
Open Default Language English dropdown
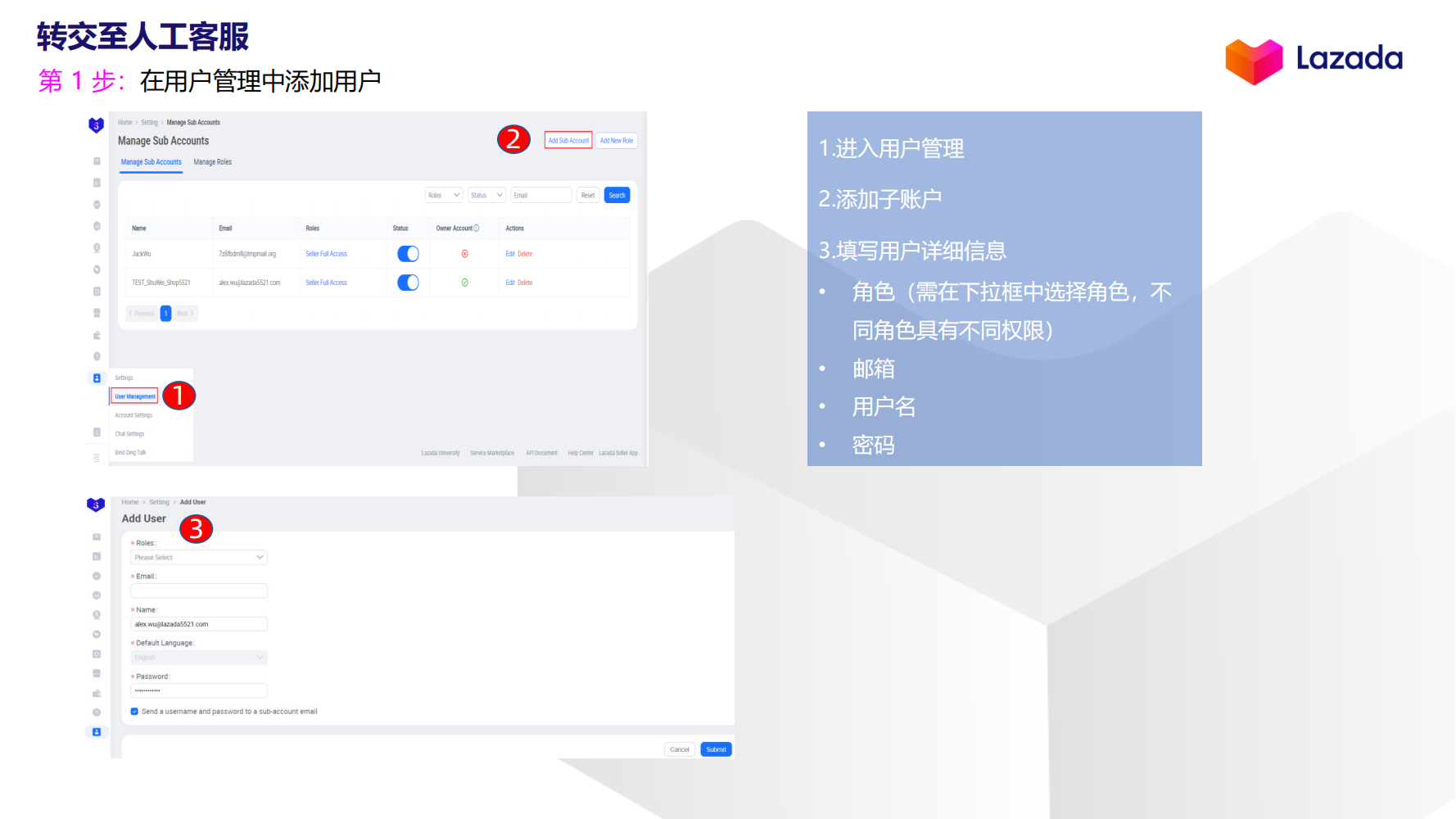(199, 658)
